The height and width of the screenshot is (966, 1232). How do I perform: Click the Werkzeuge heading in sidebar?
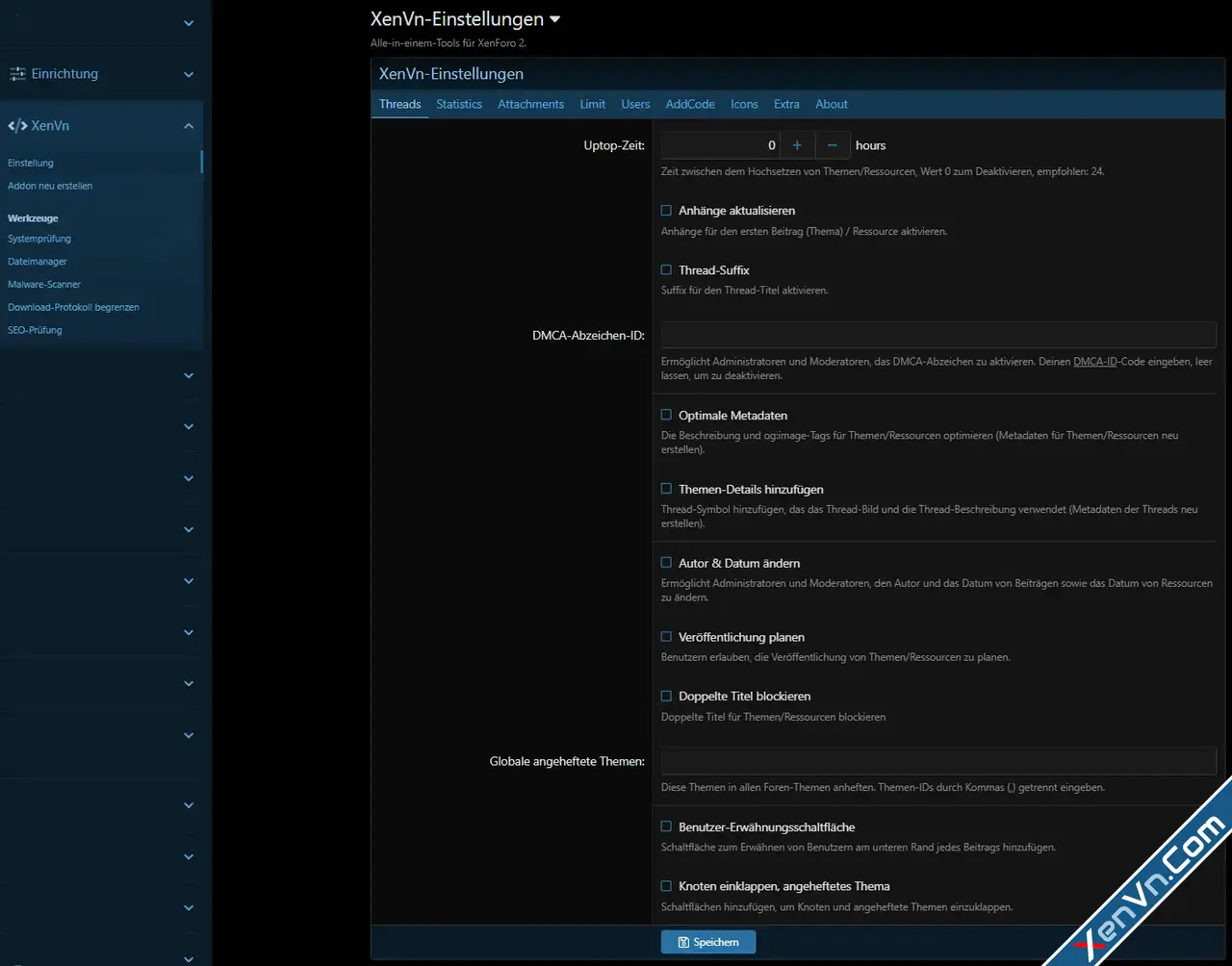tap(33, 218)
